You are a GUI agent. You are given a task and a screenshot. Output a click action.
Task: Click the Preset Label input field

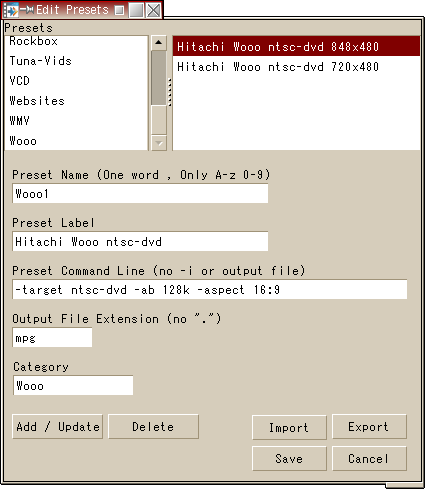(x=140, y=242)
